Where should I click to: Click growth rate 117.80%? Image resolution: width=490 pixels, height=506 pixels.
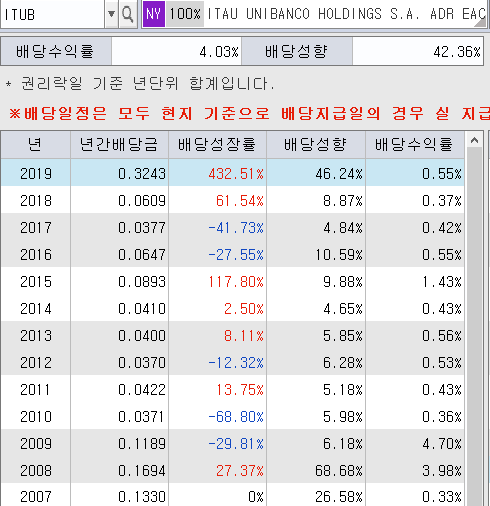236,282
